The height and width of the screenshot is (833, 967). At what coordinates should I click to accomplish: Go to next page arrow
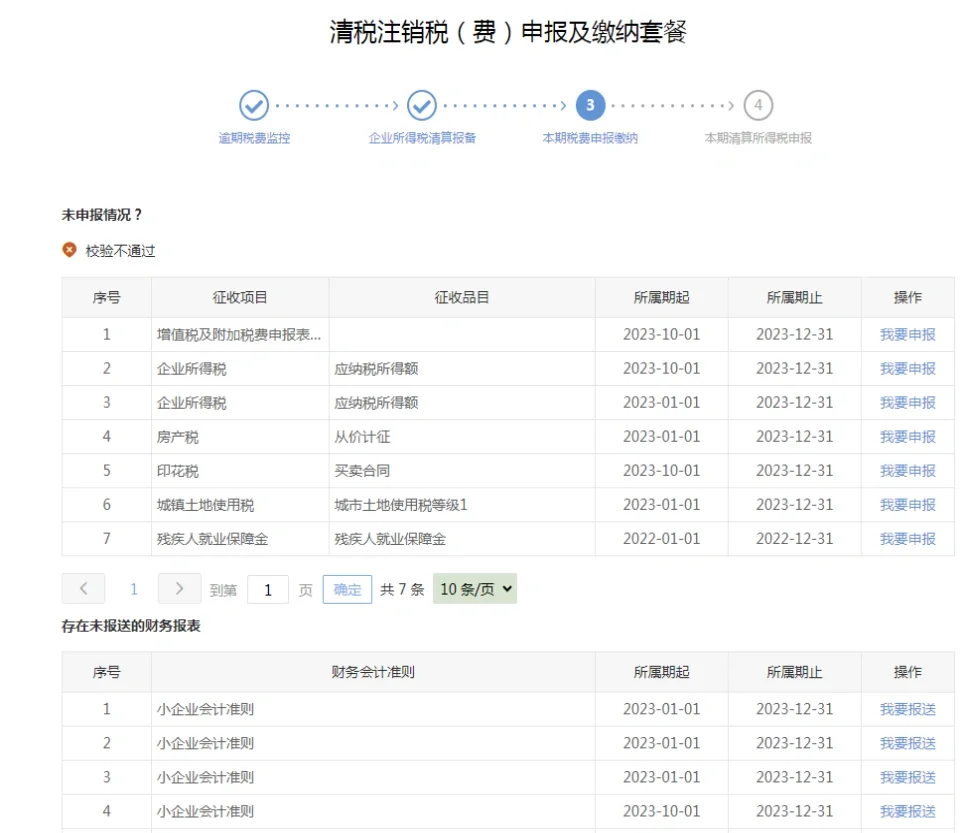point(179,589)
